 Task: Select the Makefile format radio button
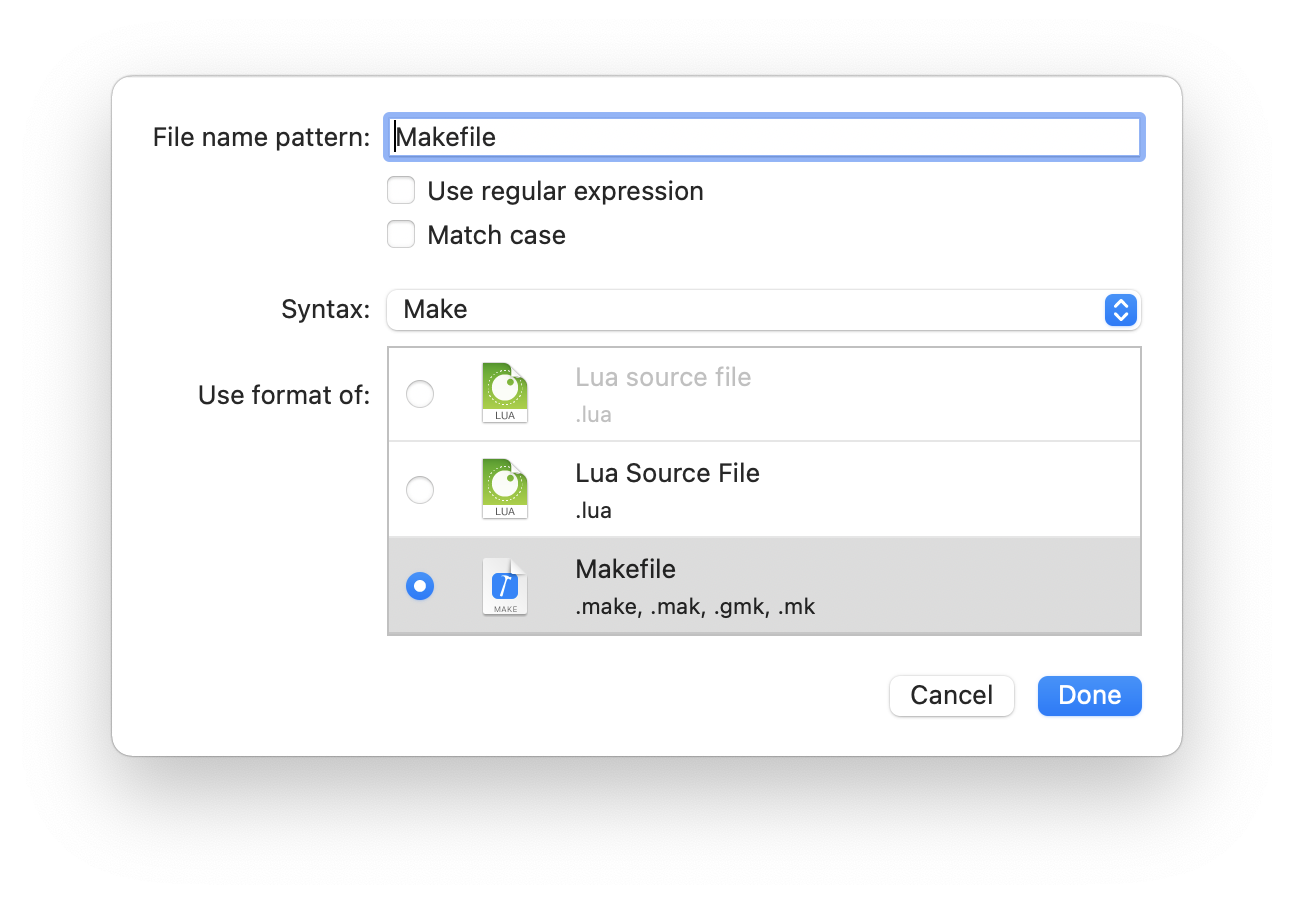[420, 586]
